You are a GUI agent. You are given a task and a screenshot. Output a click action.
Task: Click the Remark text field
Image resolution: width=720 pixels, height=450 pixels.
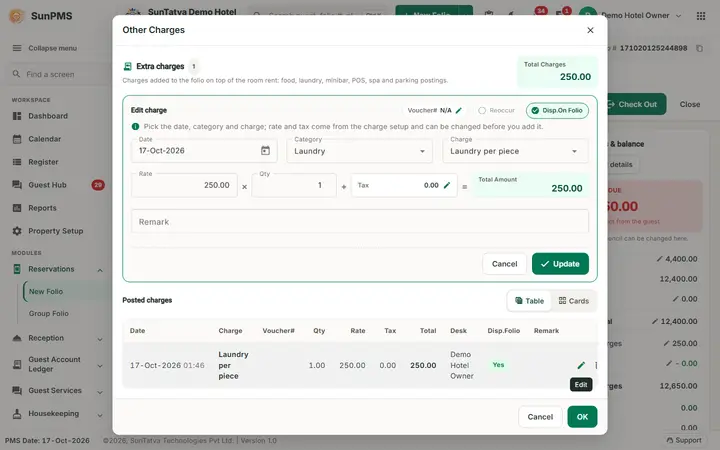(360, 222)
